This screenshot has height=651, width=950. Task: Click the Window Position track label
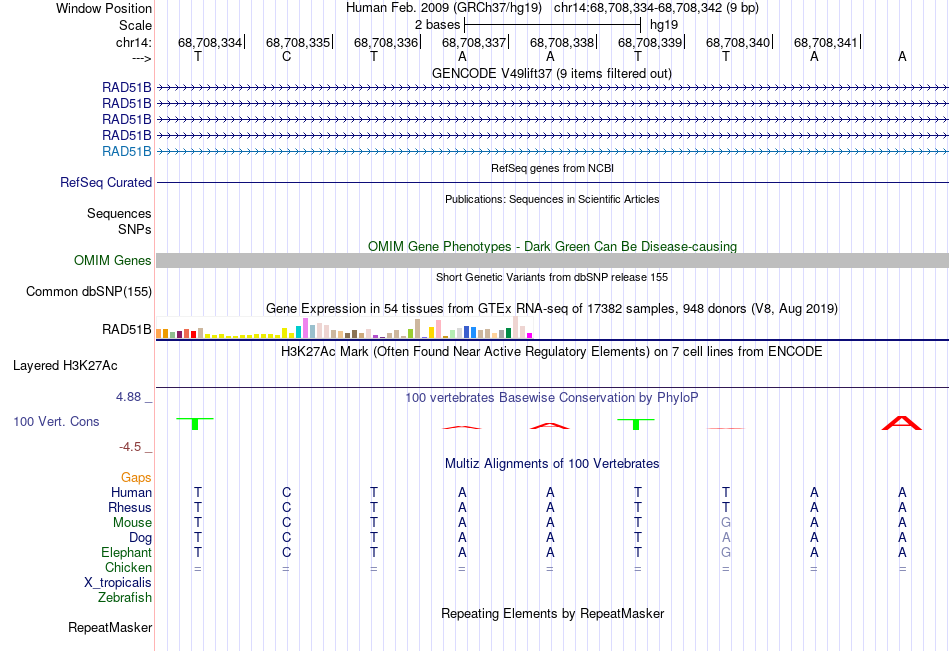[x=104, y=8]
